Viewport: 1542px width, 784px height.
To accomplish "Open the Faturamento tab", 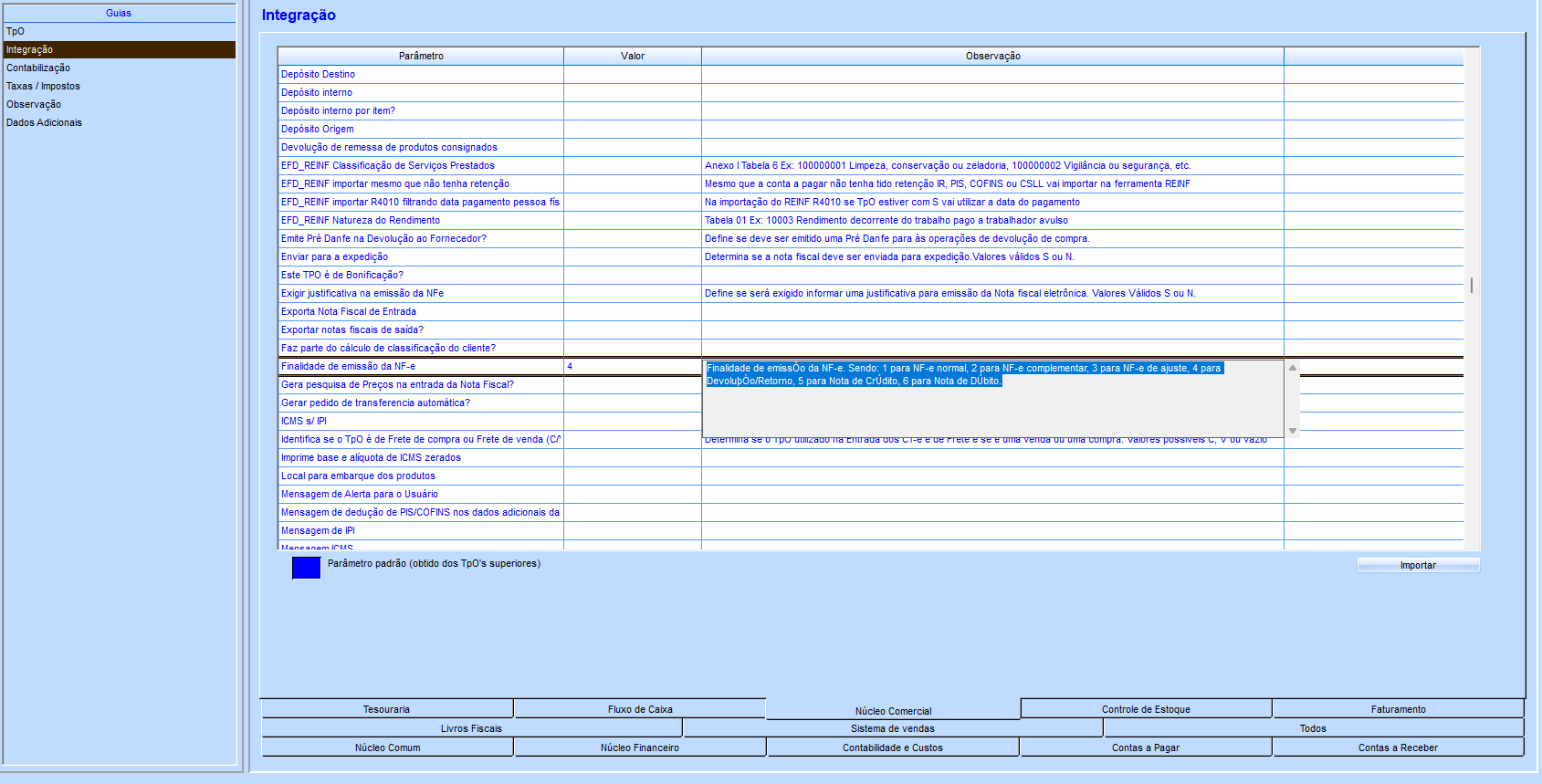I will pos(1397,709).
